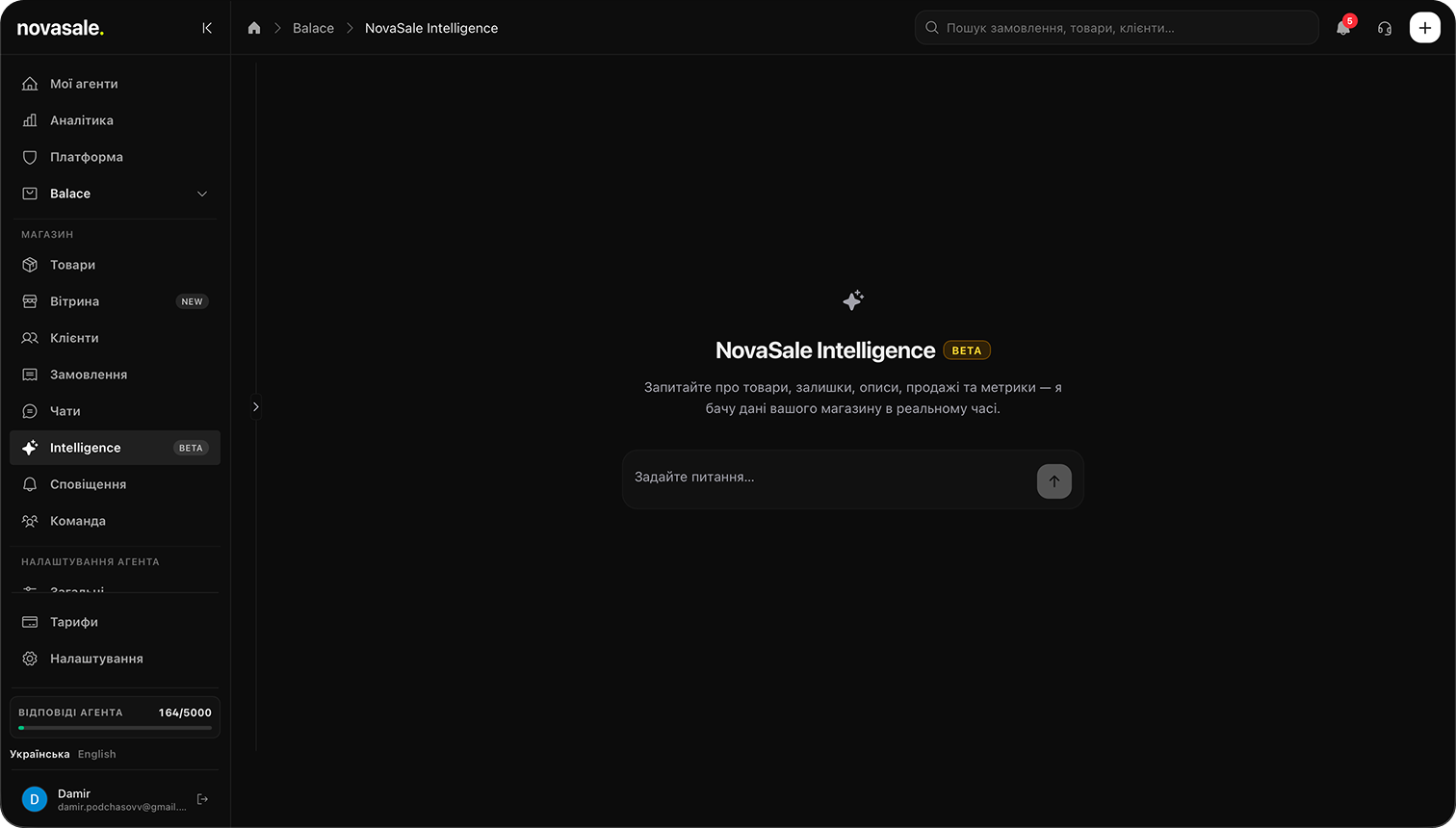Expand the Balace agent dropdown
Viewport: 1456px width, 828px height.
(x=115, y=194)
